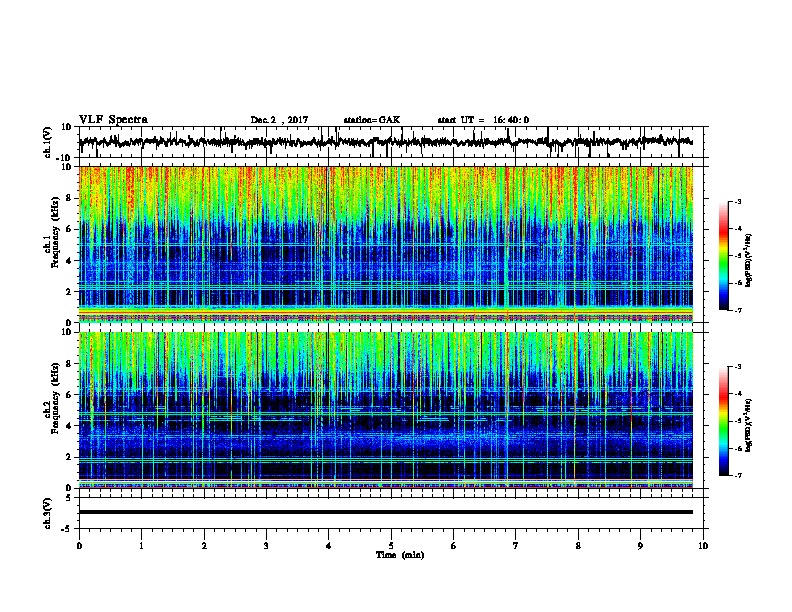Select the "start UT = 16:40: 0" text

click(483, 120)
